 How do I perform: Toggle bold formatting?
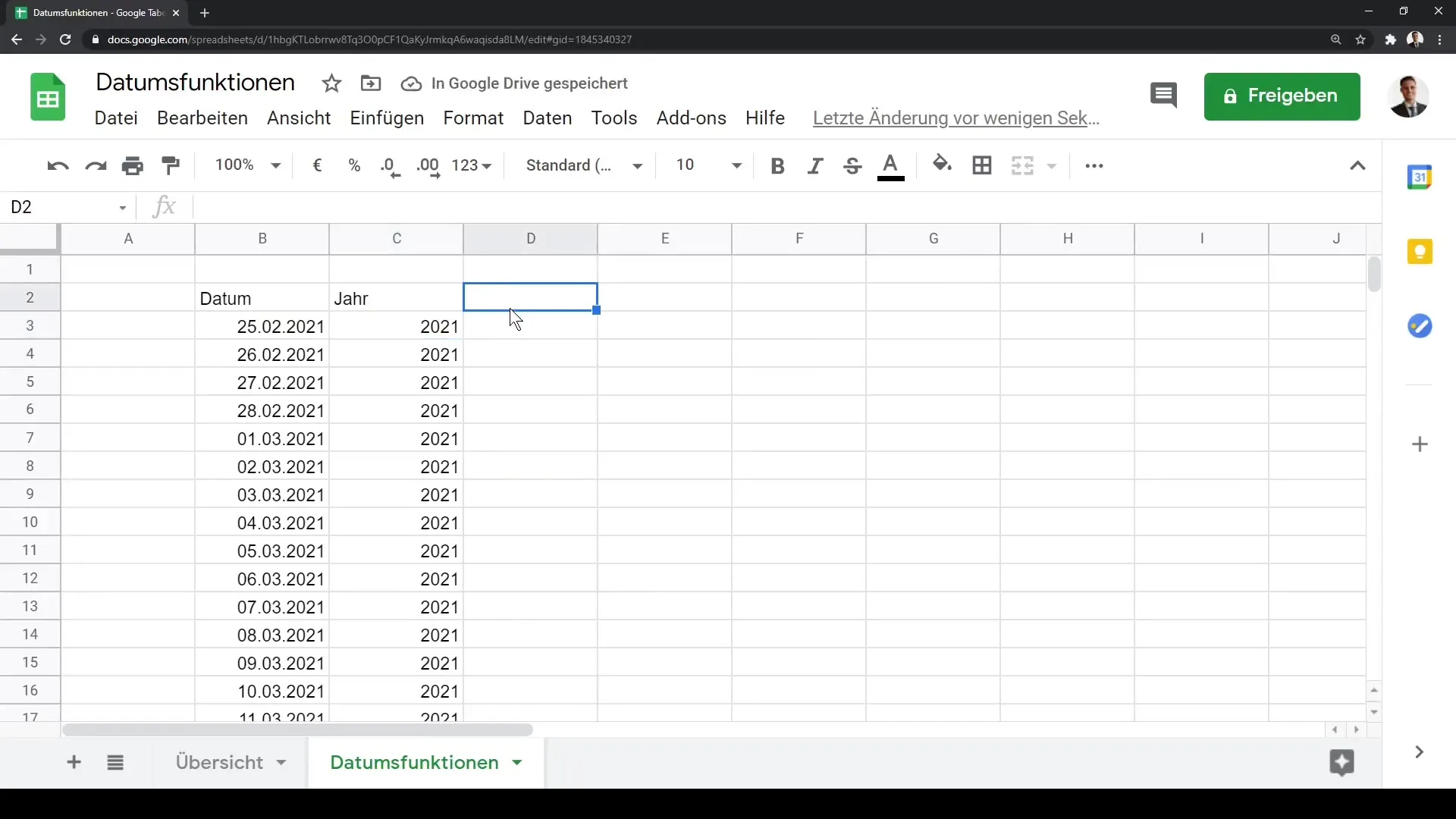coord(777,166)
